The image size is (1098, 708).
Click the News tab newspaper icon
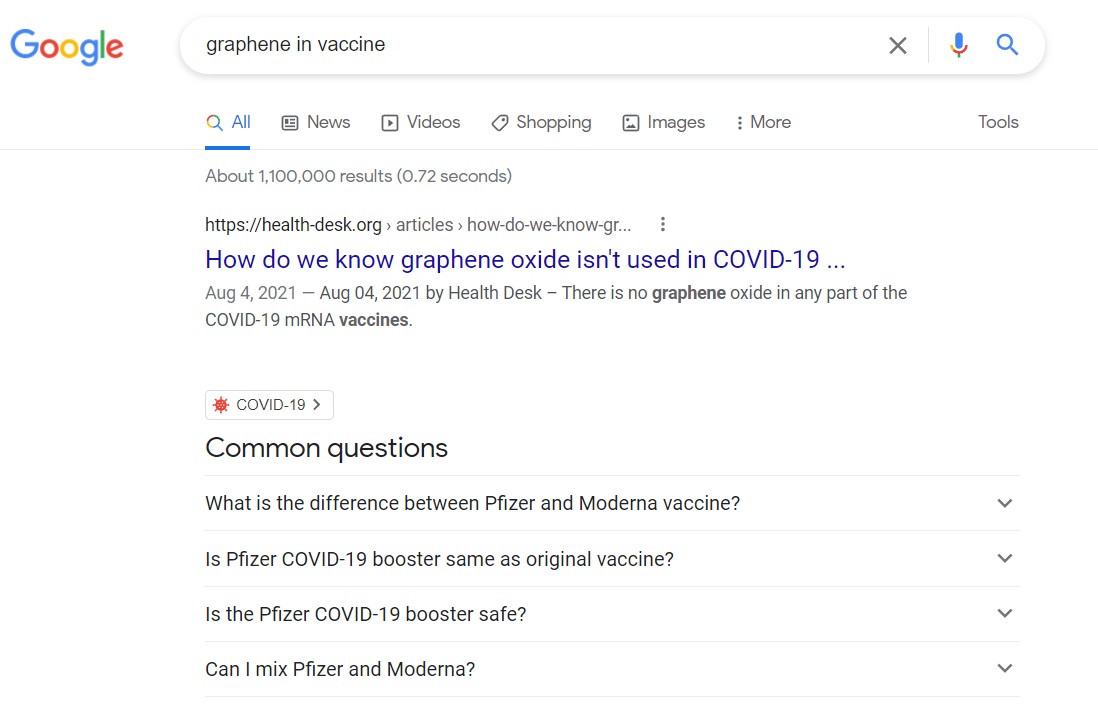coord(290,123)
